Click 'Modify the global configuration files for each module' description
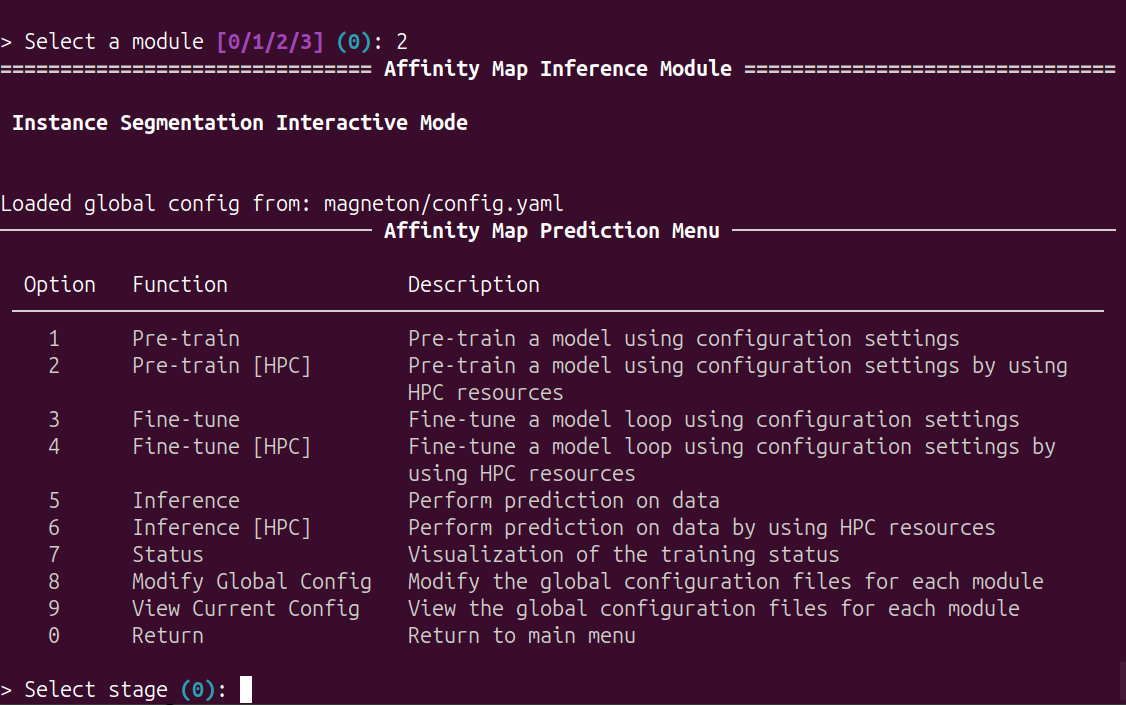1126x705 pixels. point(725,582)
